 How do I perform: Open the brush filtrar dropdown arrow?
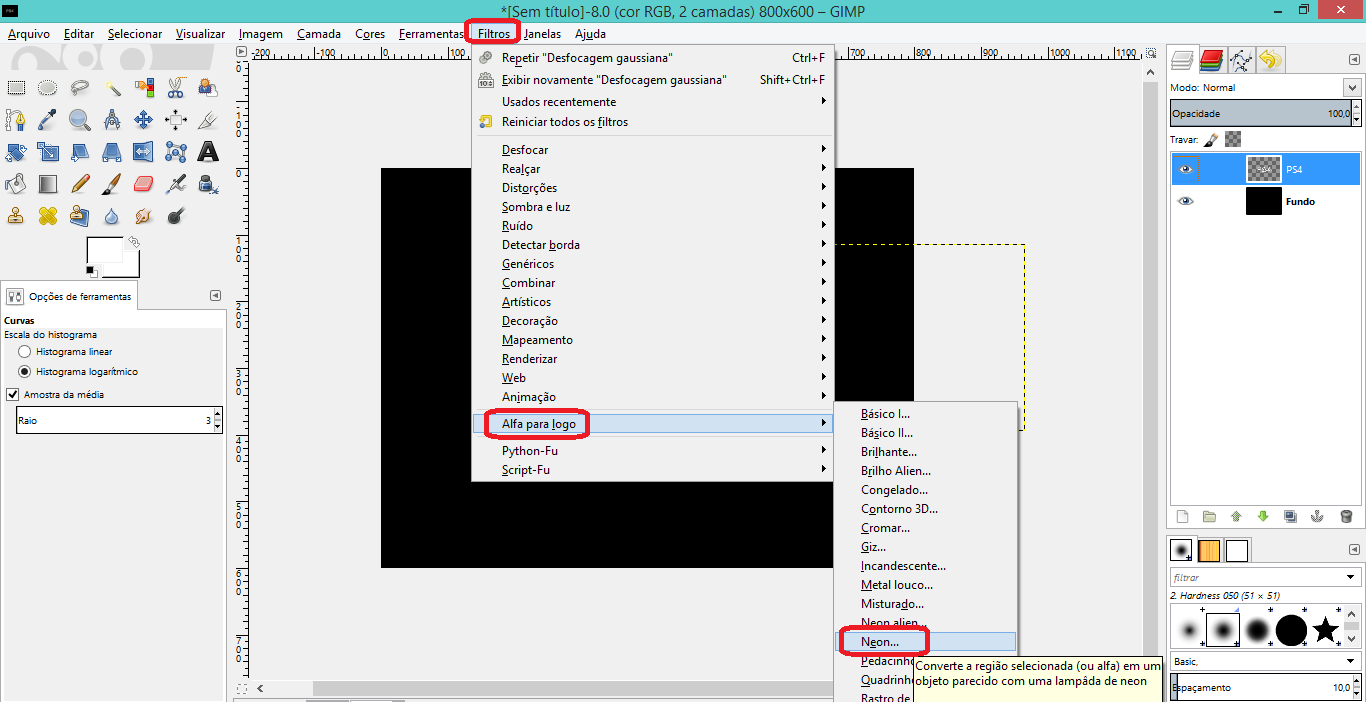[x=1352, y=577]
